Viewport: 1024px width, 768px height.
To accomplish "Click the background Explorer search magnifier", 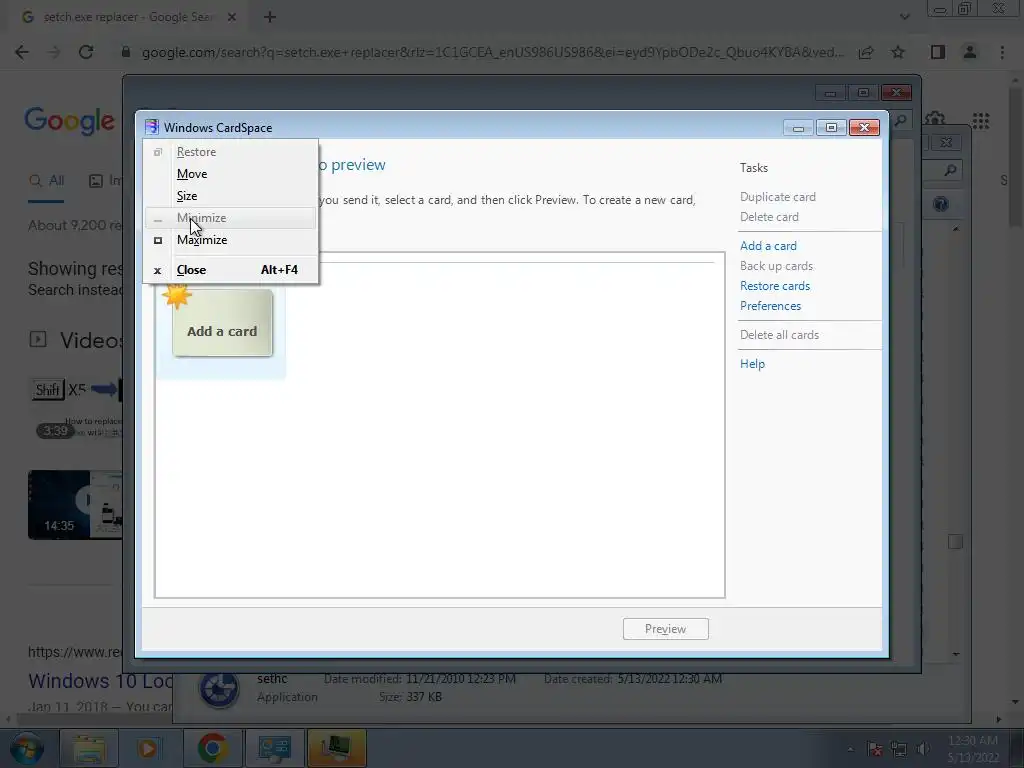I will (x=950, y=170).
